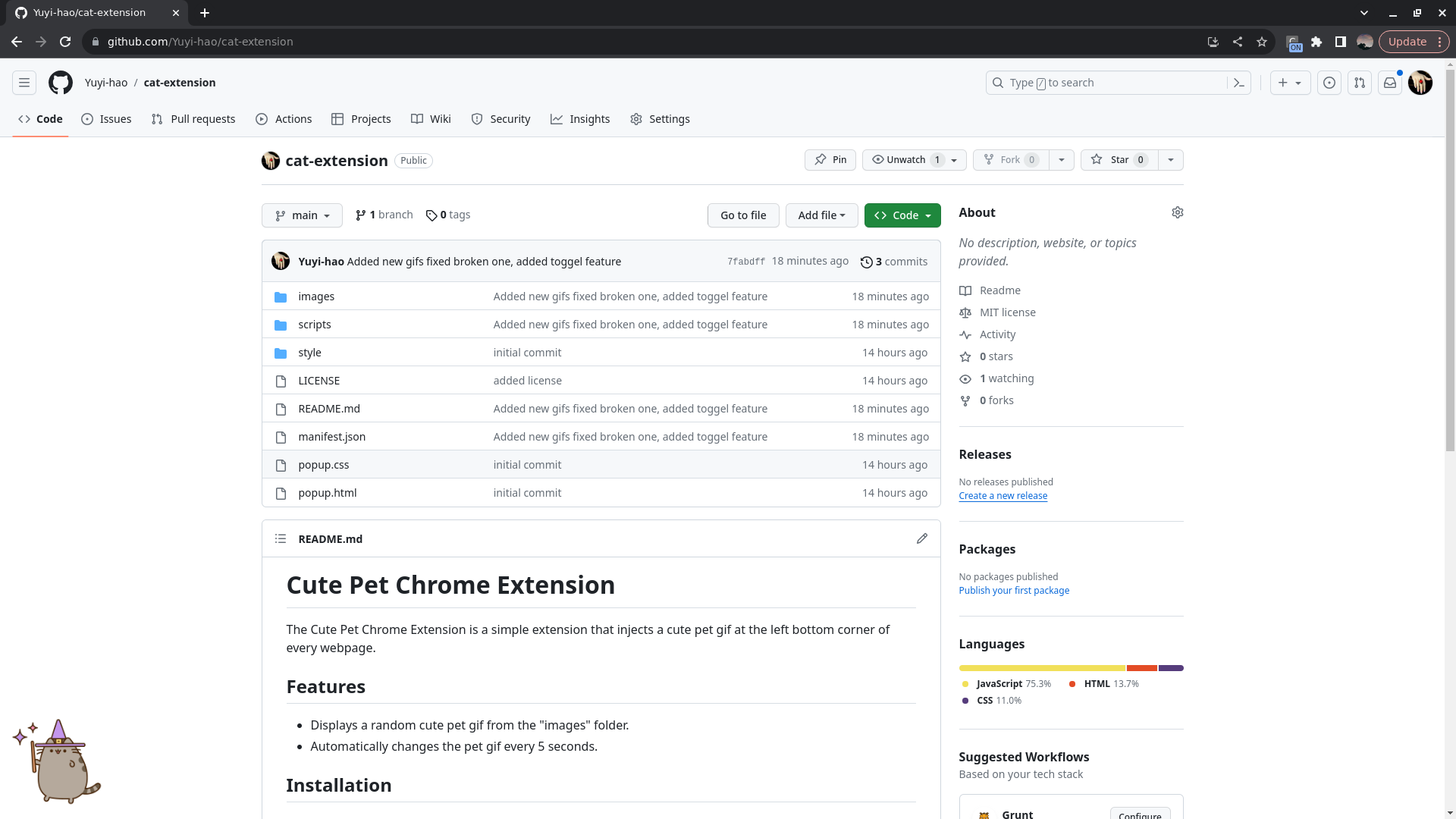Image resolution: width=1456 pixels, height=819 pixels.
Task: Open the Actions tab
Action: [284, 119]
